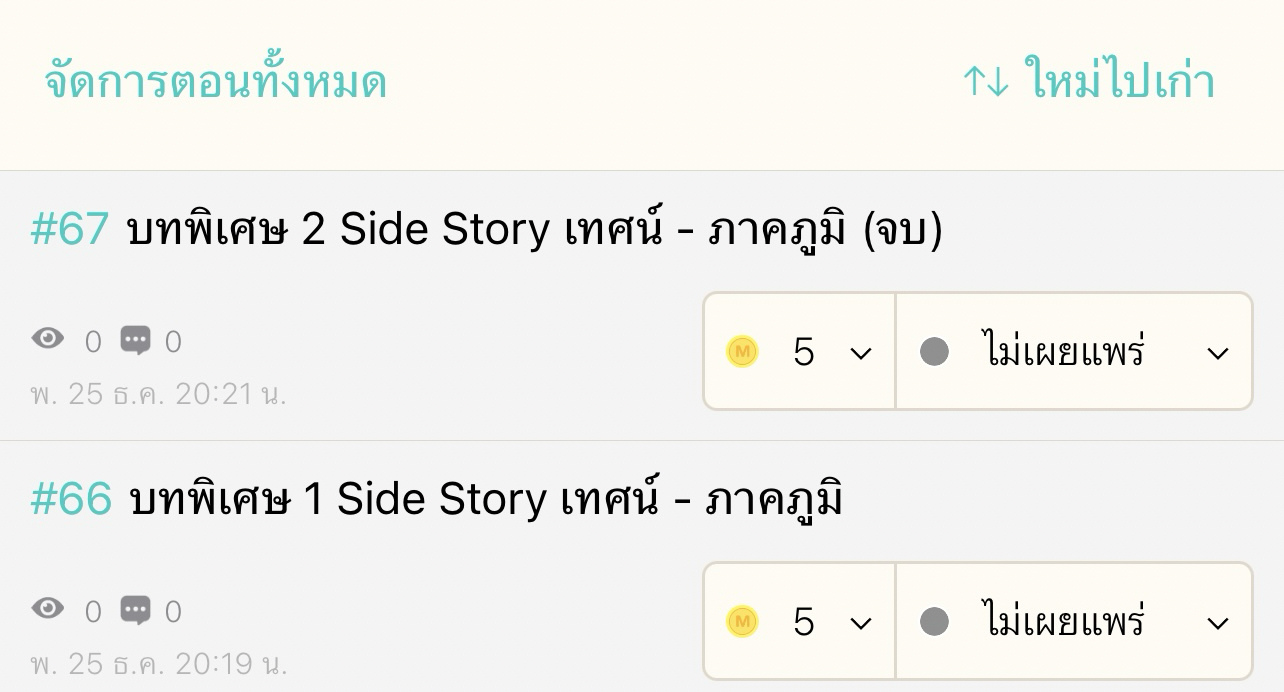Open chapter #66 บทพิเศษ 1 Side Story

click(485, 499)
